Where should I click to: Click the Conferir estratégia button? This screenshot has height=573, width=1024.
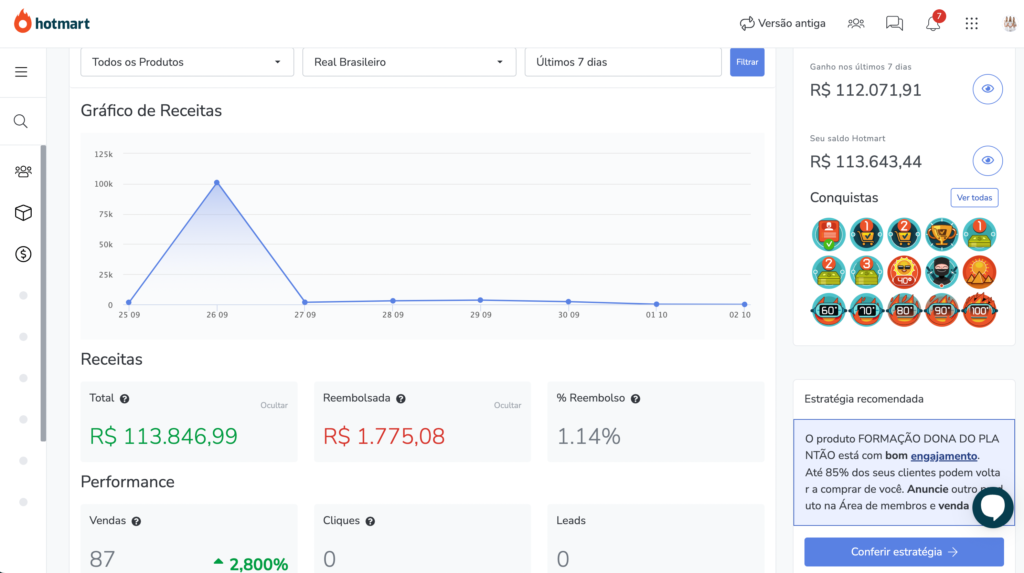pyautogui.click(x=904, y=552)
